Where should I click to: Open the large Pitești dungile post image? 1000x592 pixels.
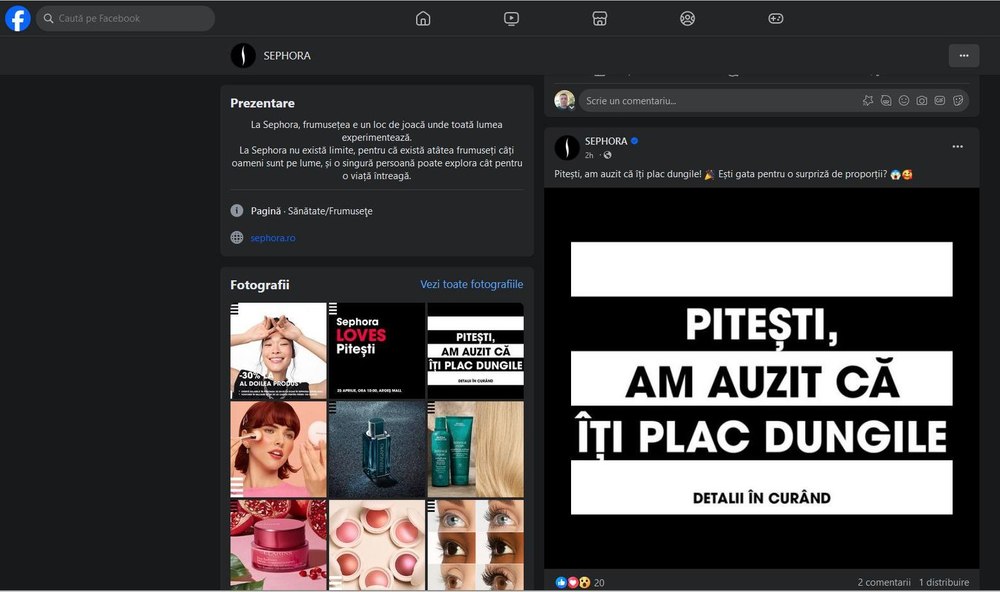point(761,378)
